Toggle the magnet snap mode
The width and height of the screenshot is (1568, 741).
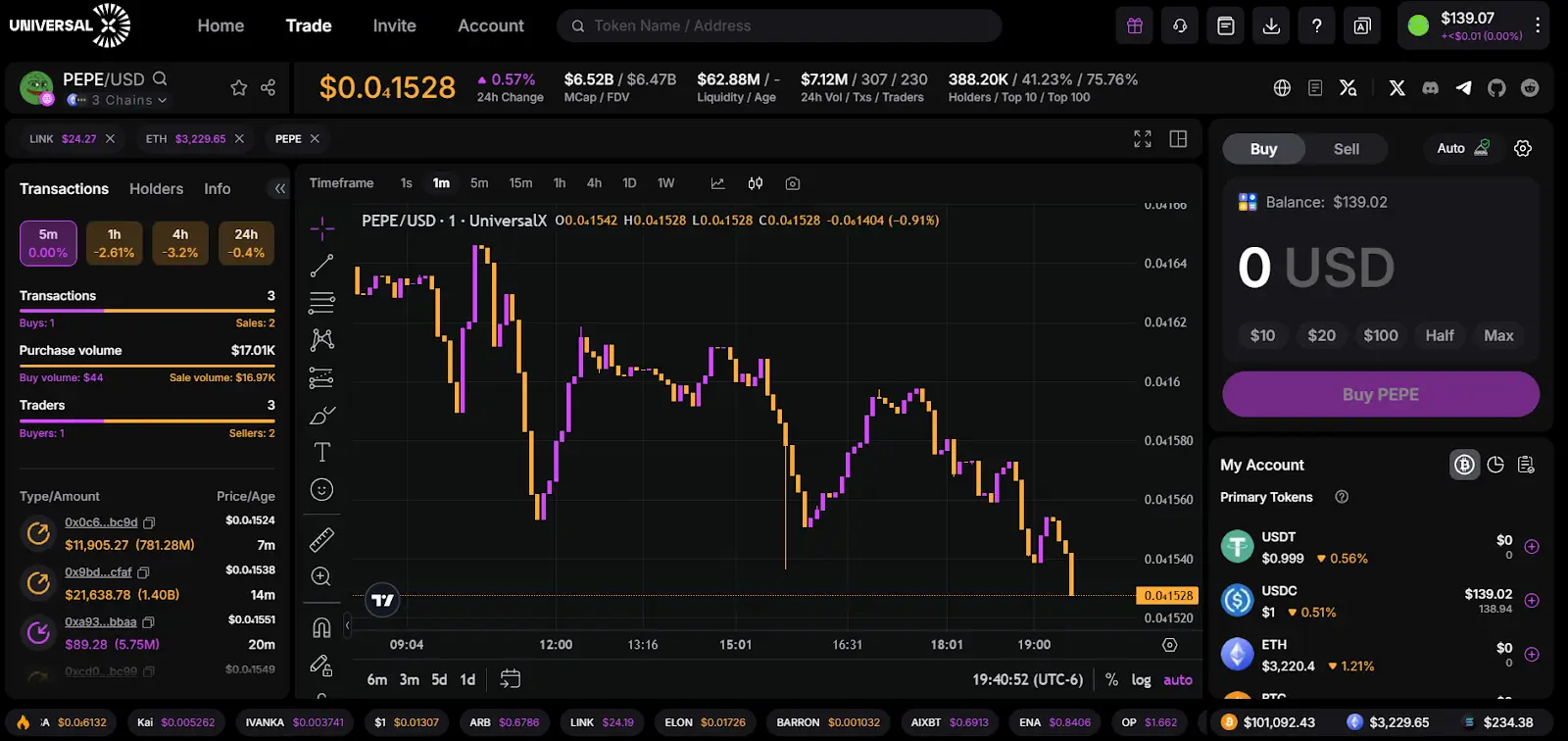[321, 627]
